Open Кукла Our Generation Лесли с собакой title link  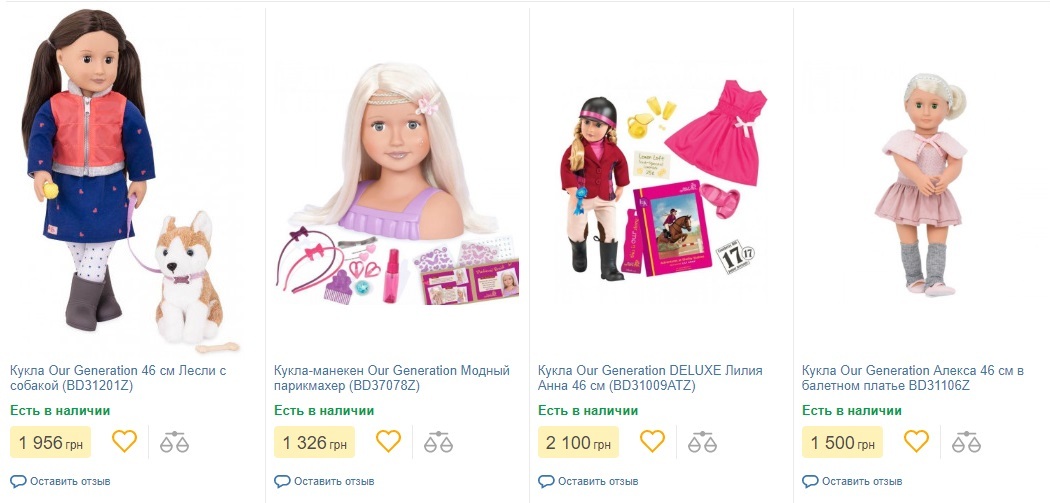[x=119, y=378]
